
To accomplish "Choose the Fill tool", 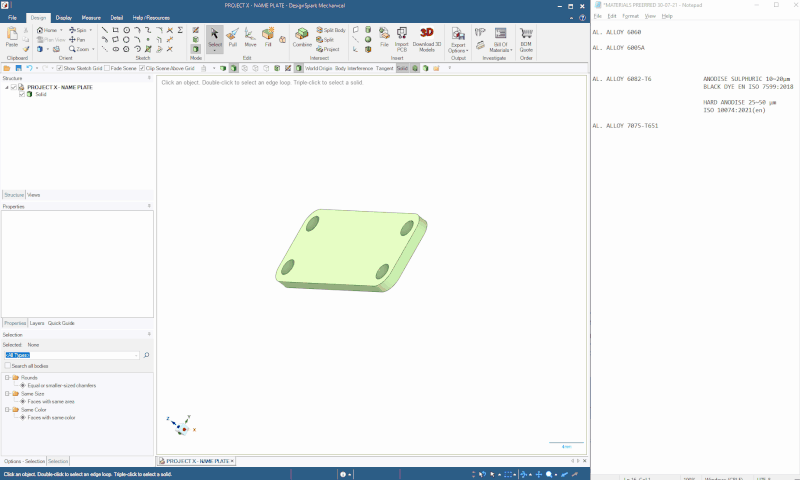I will pyautogui.click(x=268, y=37).
